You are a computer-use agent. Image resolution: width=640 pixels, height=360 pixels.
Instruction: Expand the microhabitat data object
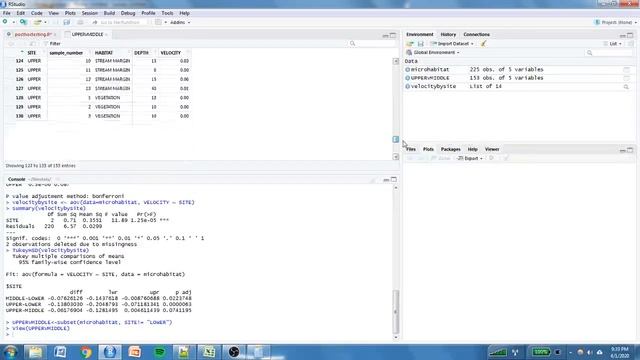click(x=407, y=69)
